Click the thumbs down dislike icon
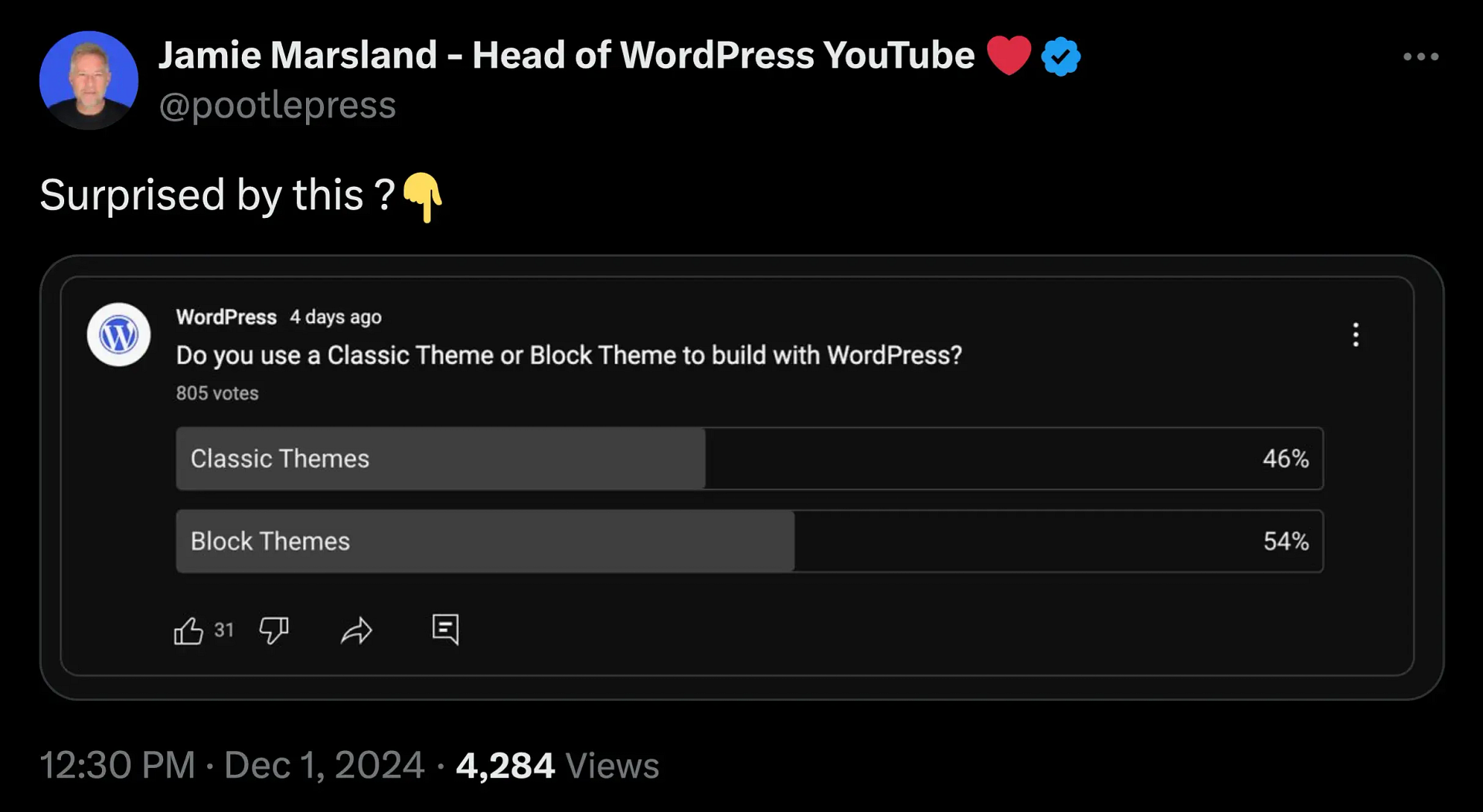1483x812 pixels. 274,630
